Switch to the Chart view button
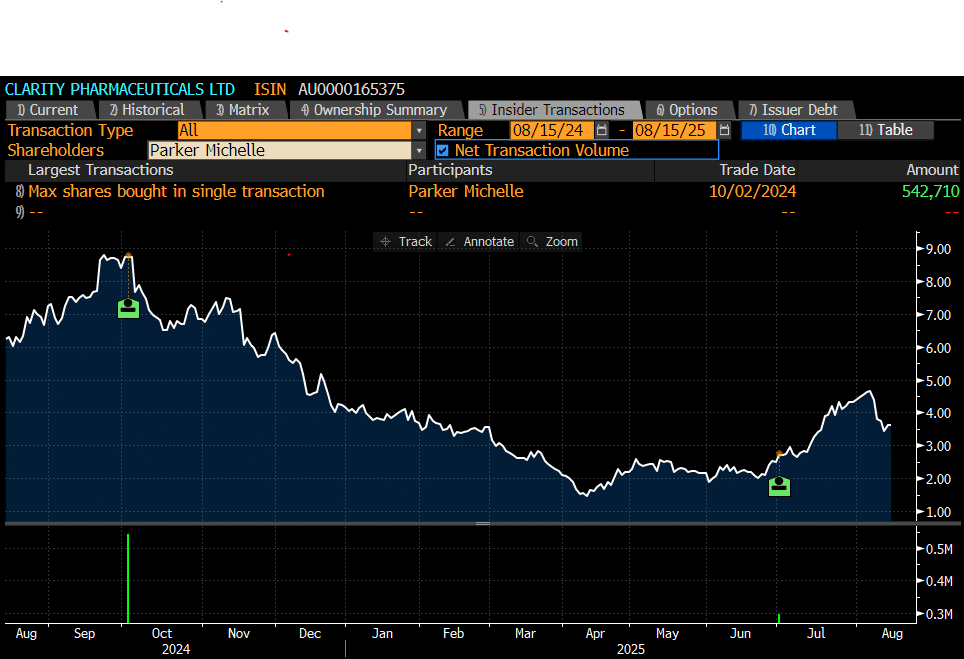 [789, 130]
